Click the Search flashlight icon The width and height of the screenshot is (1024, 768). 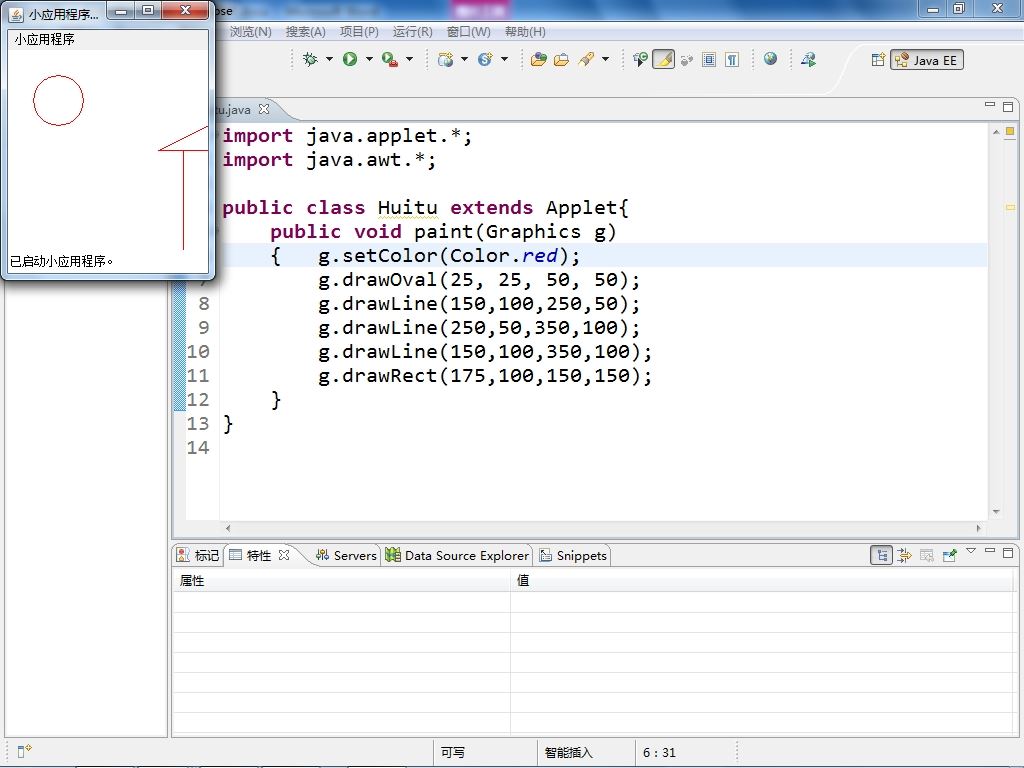[x=586, y=59]
